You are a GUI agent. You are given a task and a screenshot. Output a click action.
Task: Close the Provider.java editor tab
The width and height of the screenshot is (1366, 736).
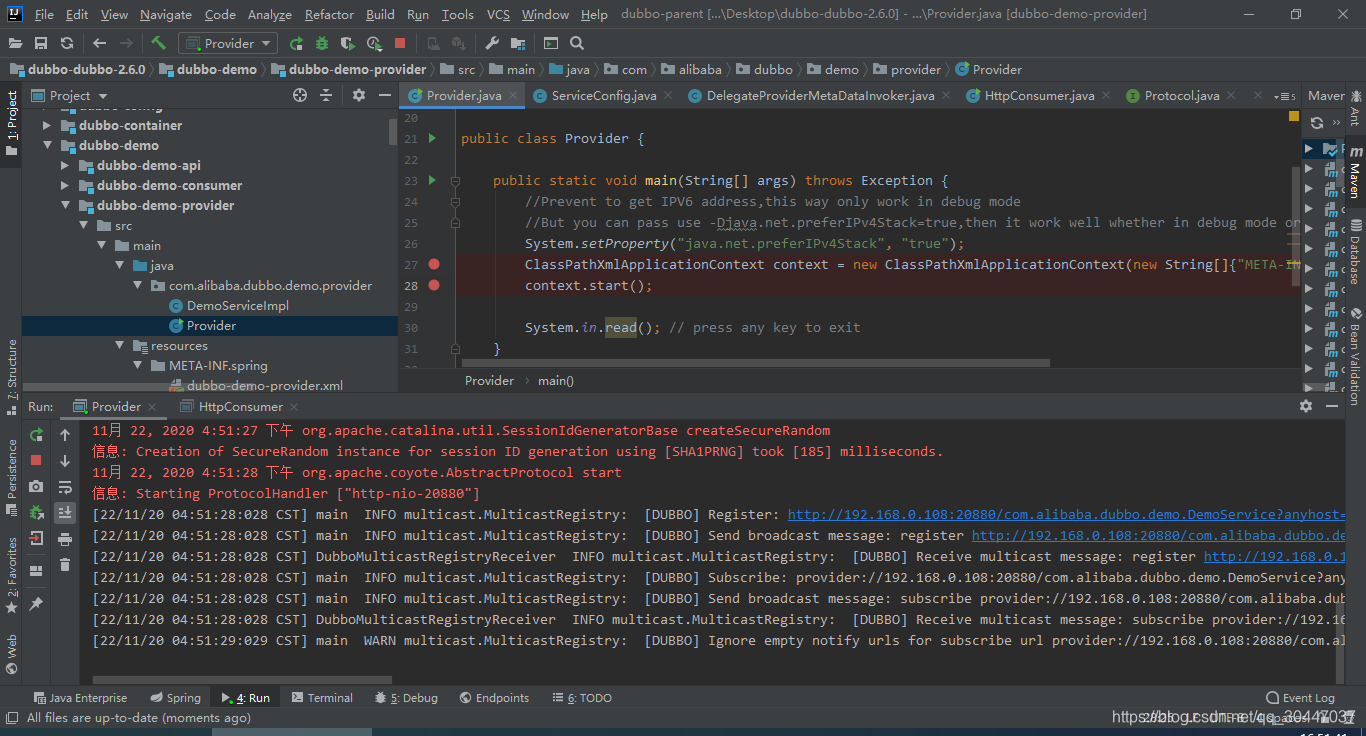tap(513, 96)
